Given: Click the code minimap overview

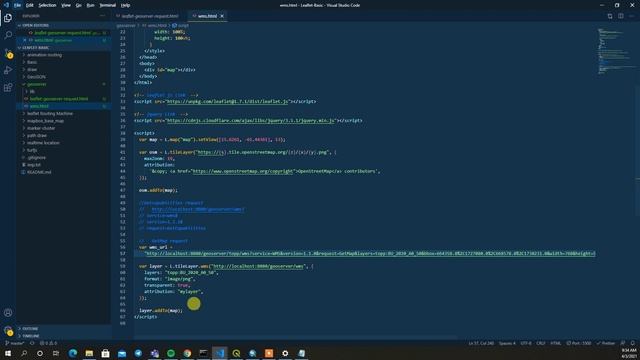Looking at the screenshot, I should (616, 51).
